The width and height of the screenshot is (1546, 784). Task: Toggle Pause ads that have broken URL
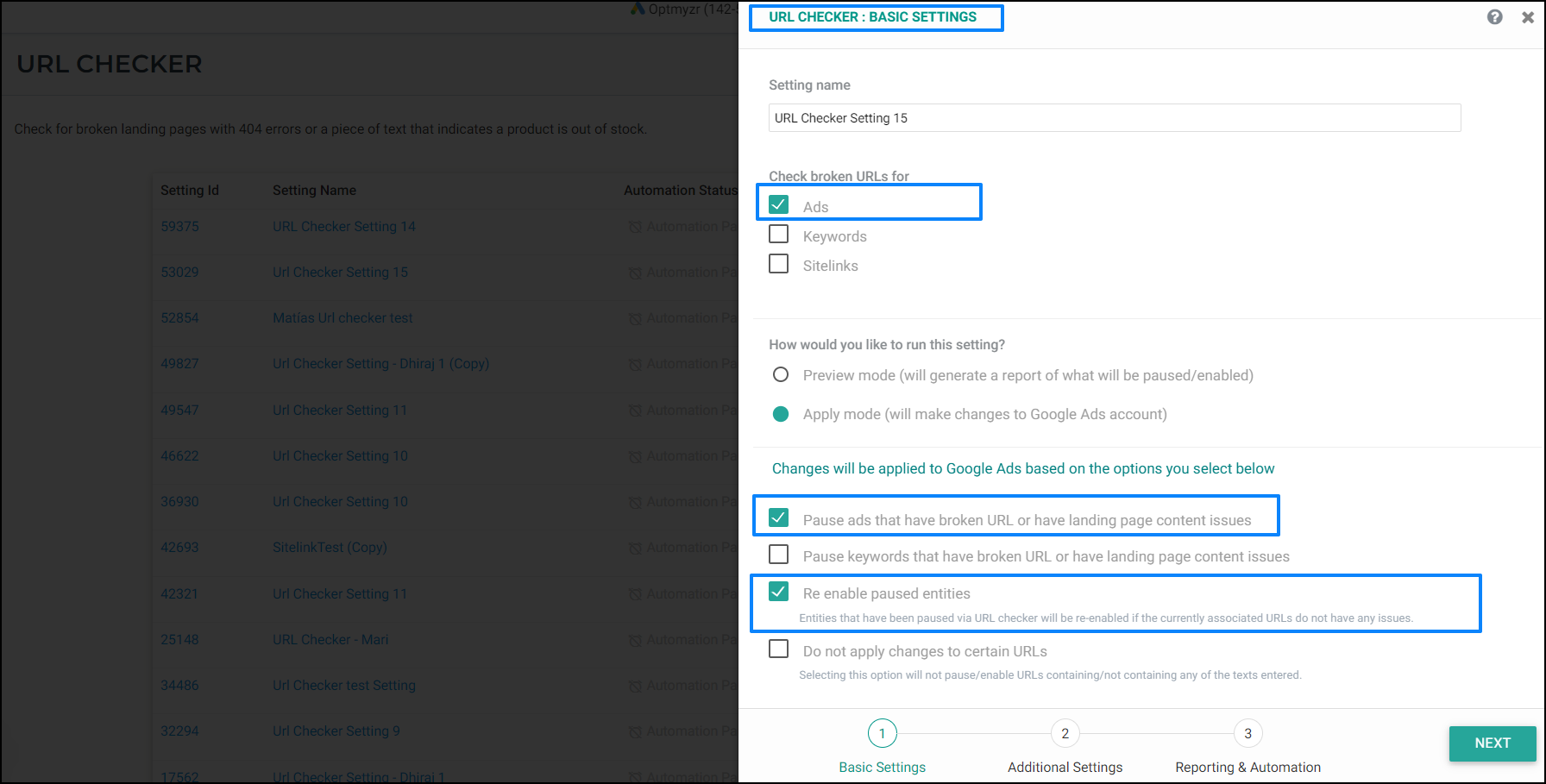coord(778,517)
